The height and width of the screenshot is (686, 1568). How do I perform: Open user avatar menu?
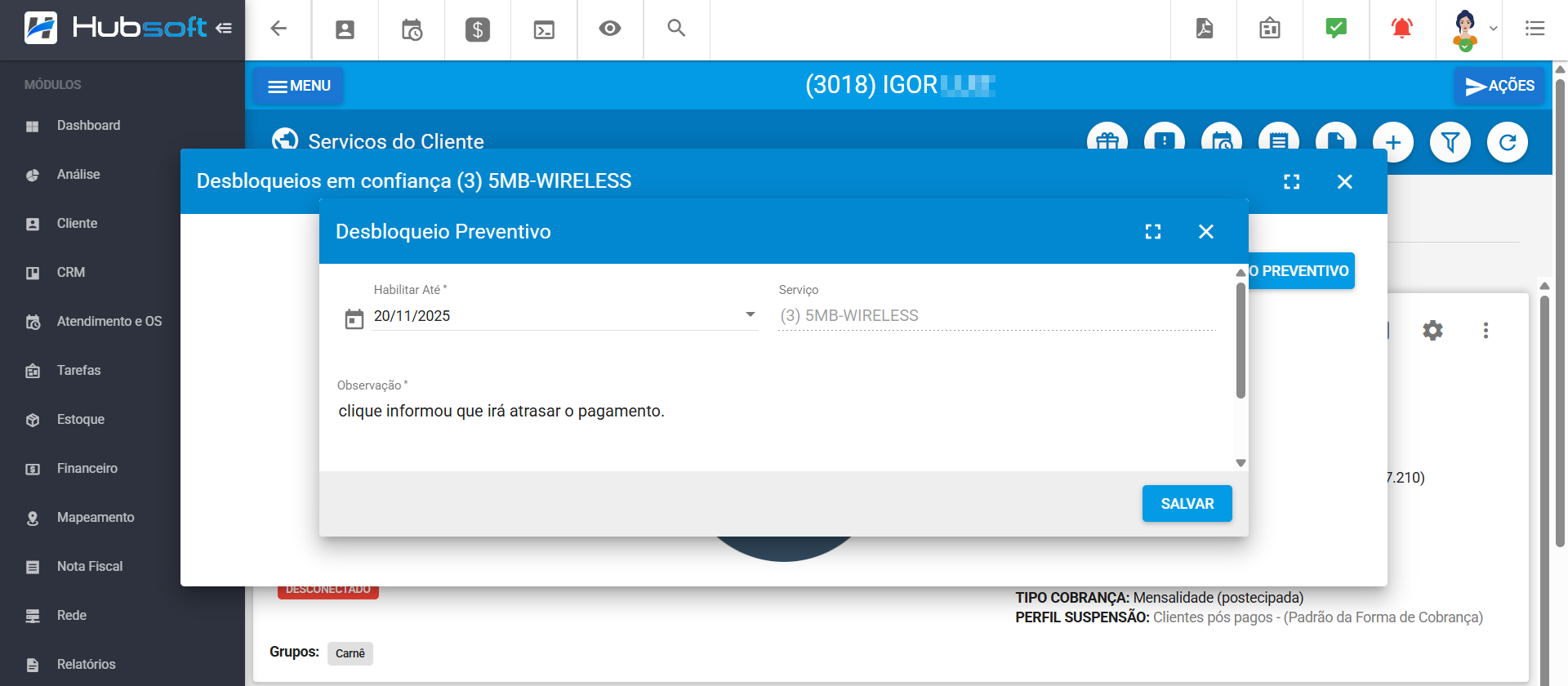point(1473,29)
